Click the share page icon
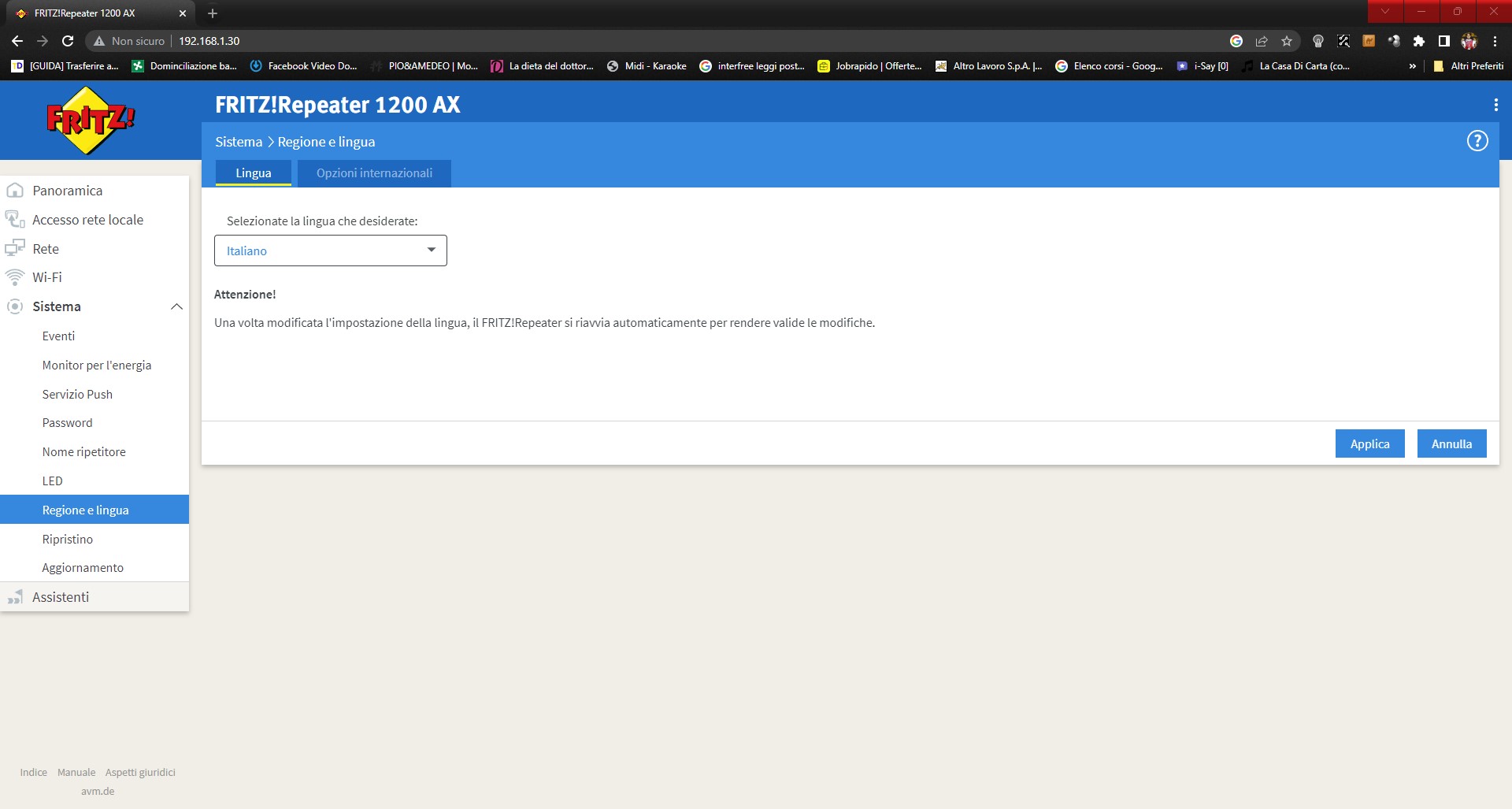Screen dimensions: 1512x809 [x=1262, y=41]
